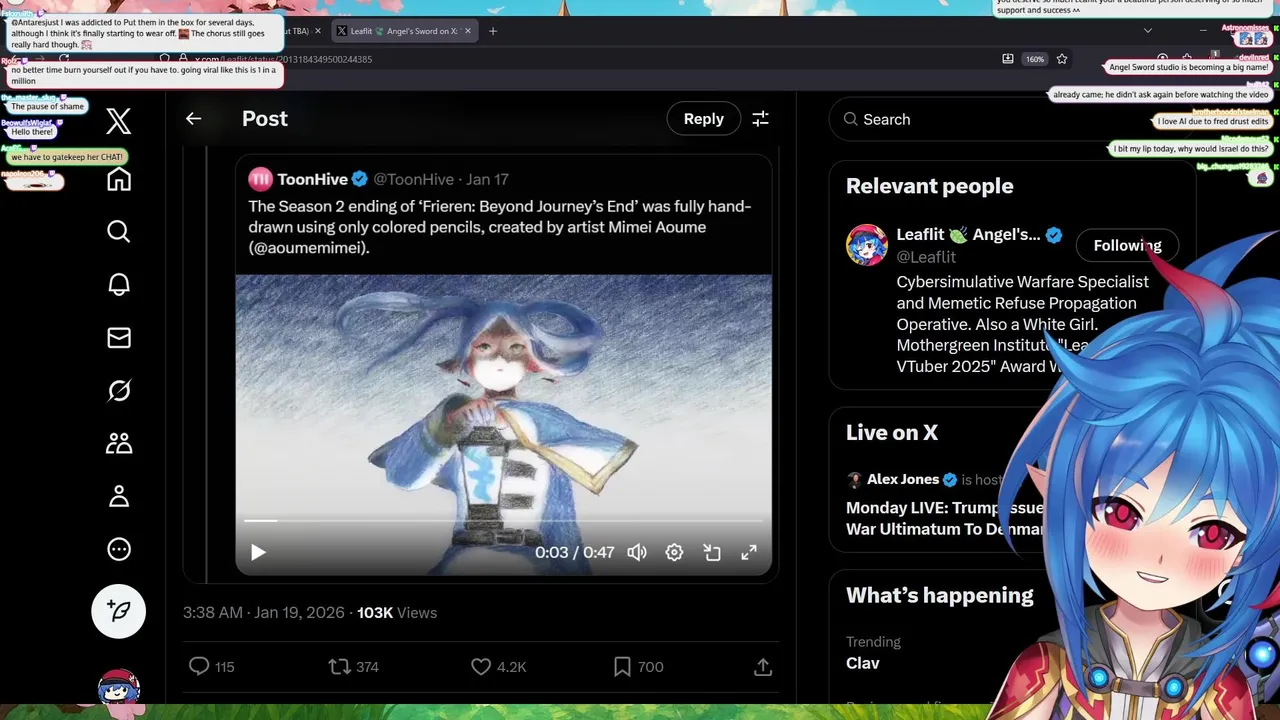
Task: Open the Explore search icon in sidebar
Action: point(118,232)
